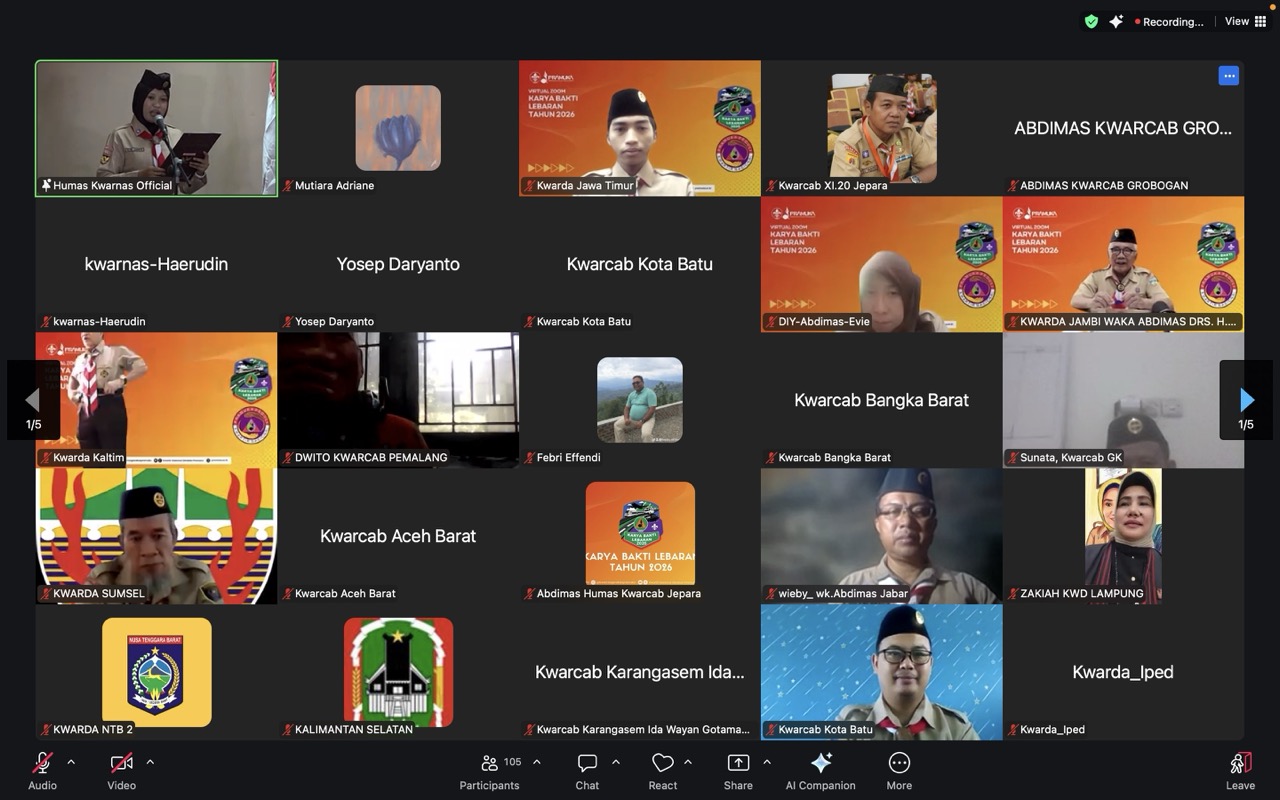Expand audio settings arrow beside Audio
Screen dimensions: 1280x800
(71, 762)
